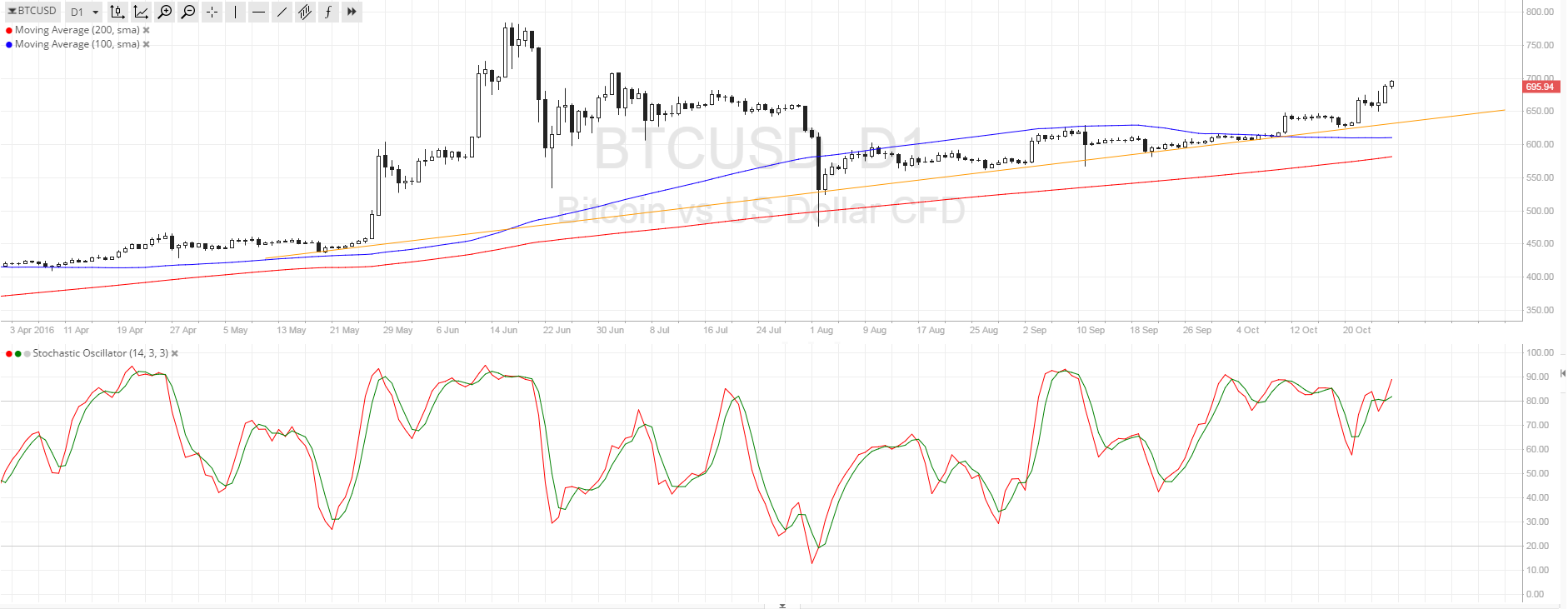Viewport: 1568px width, 609px height.
Task: Click the 10 Sep date label
Action: (1091, 330)
